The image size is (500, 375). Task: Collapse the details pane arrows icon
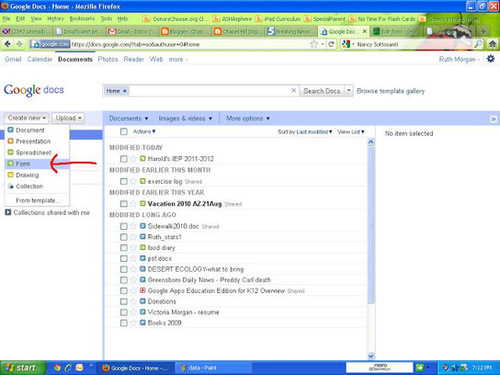click(493, 119)
